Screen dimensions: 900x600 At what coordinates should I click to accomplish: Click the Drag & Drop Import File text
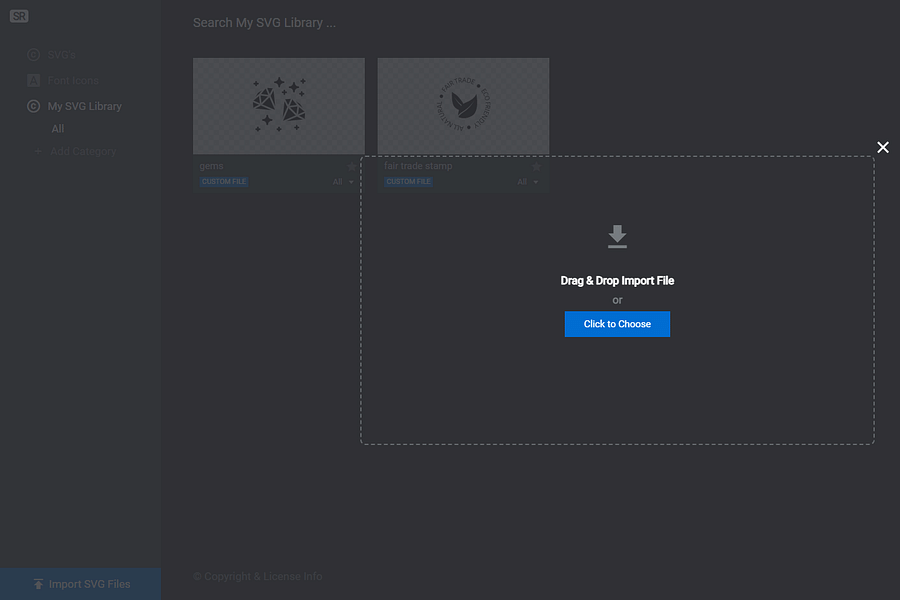pos(617,281)
